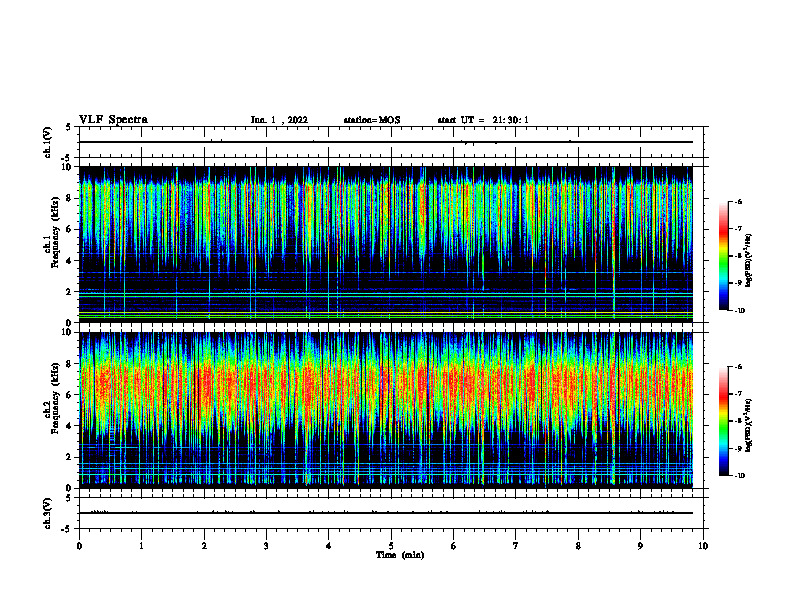This screenshot has width=792, height=612.
Task: Click inside the ch.1 spectrogram panel
Action: point(386,244)
